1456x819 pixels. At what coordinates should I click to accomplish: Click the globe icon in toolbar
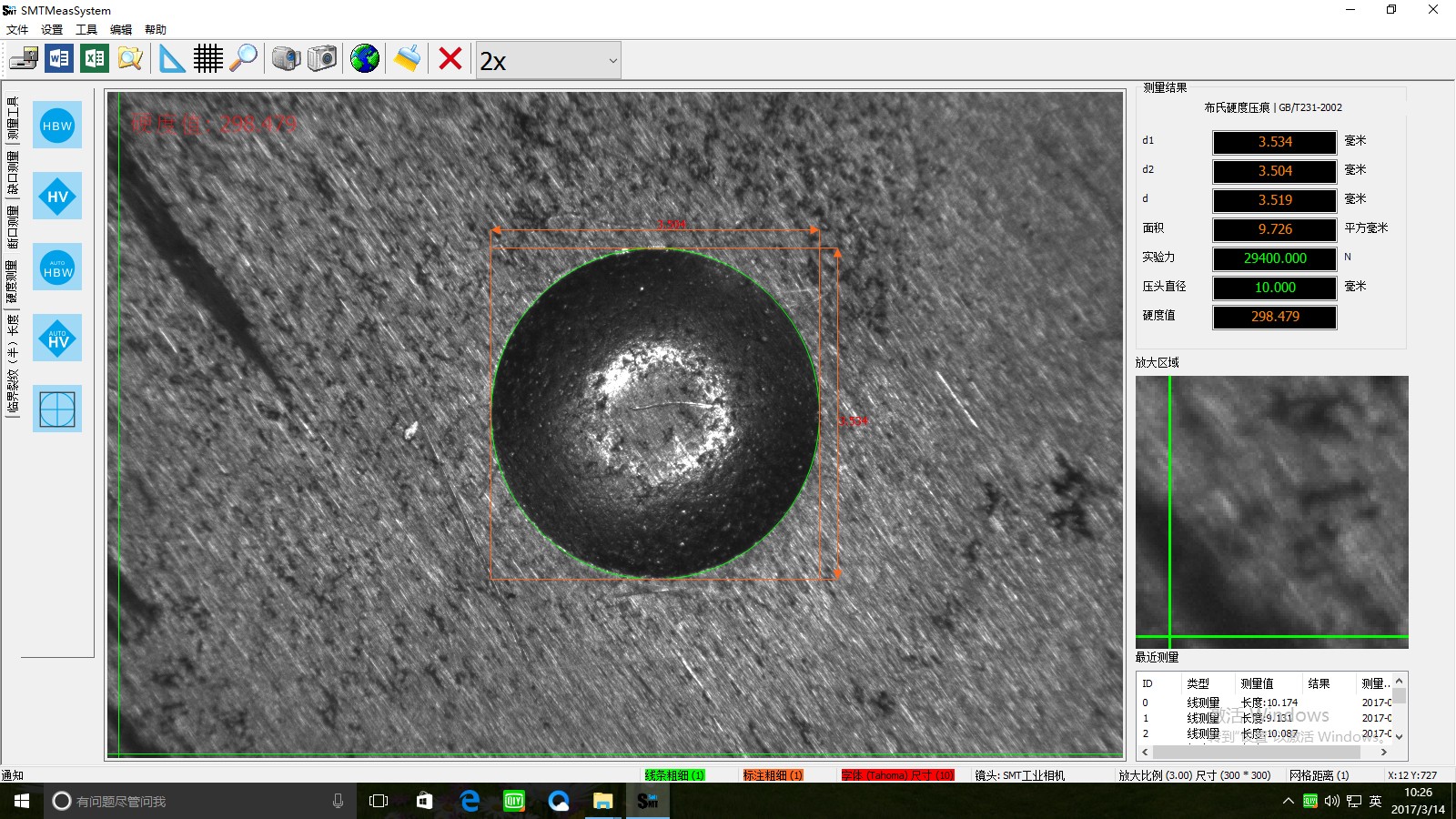(365, 59)
